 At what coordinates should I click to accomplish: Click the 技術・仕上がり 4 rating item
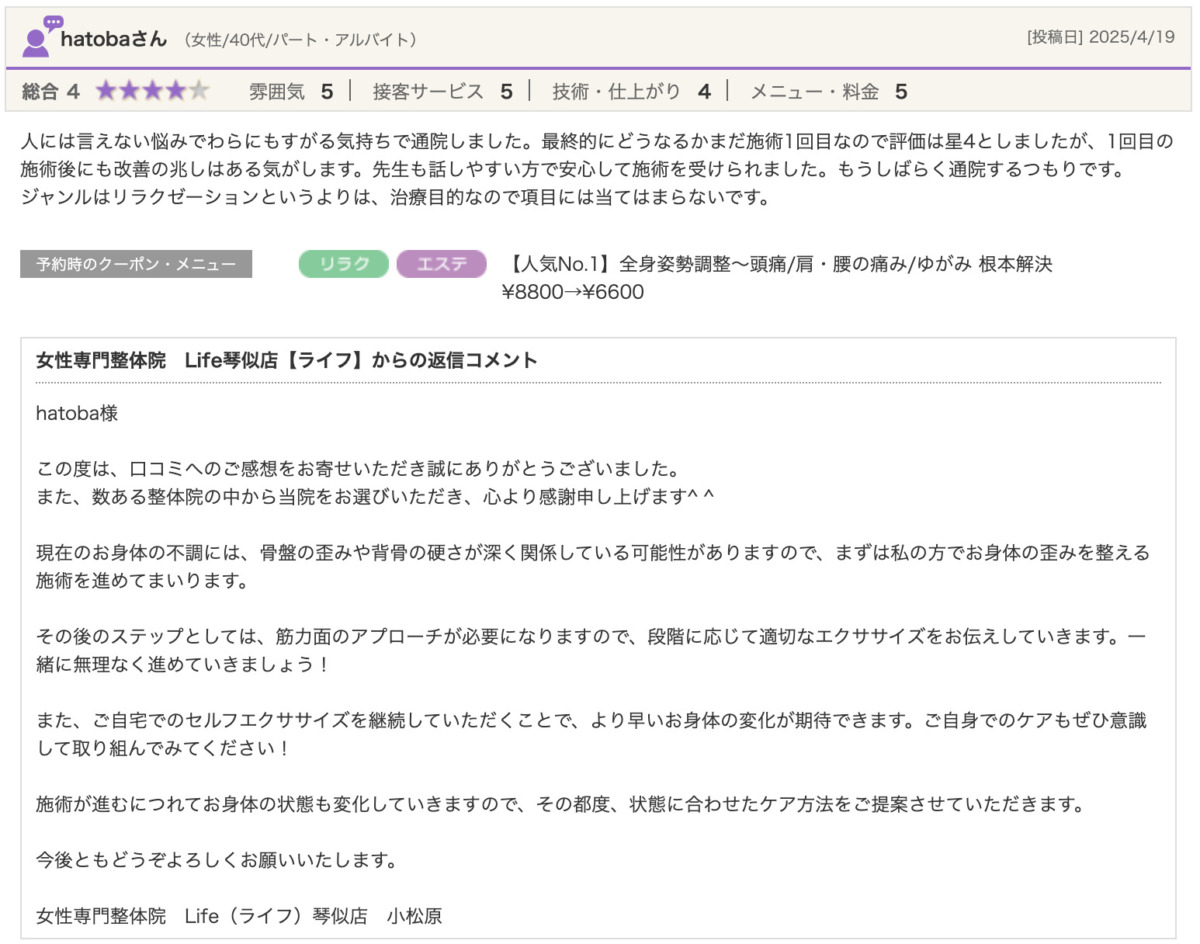(x=631, y=92)
